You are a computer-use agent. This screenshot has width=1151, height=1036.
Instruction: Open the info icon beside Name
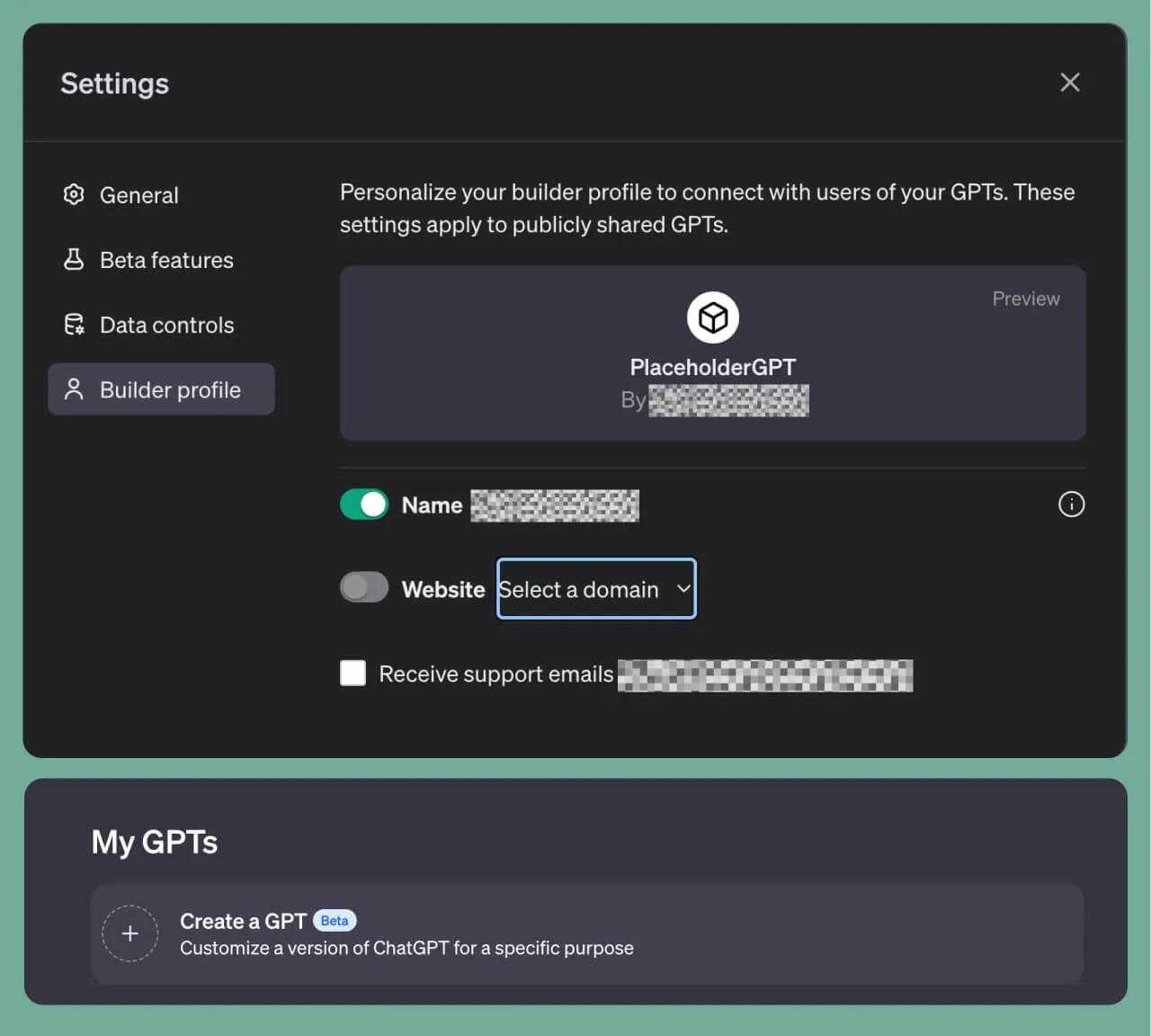[1071, 505]
